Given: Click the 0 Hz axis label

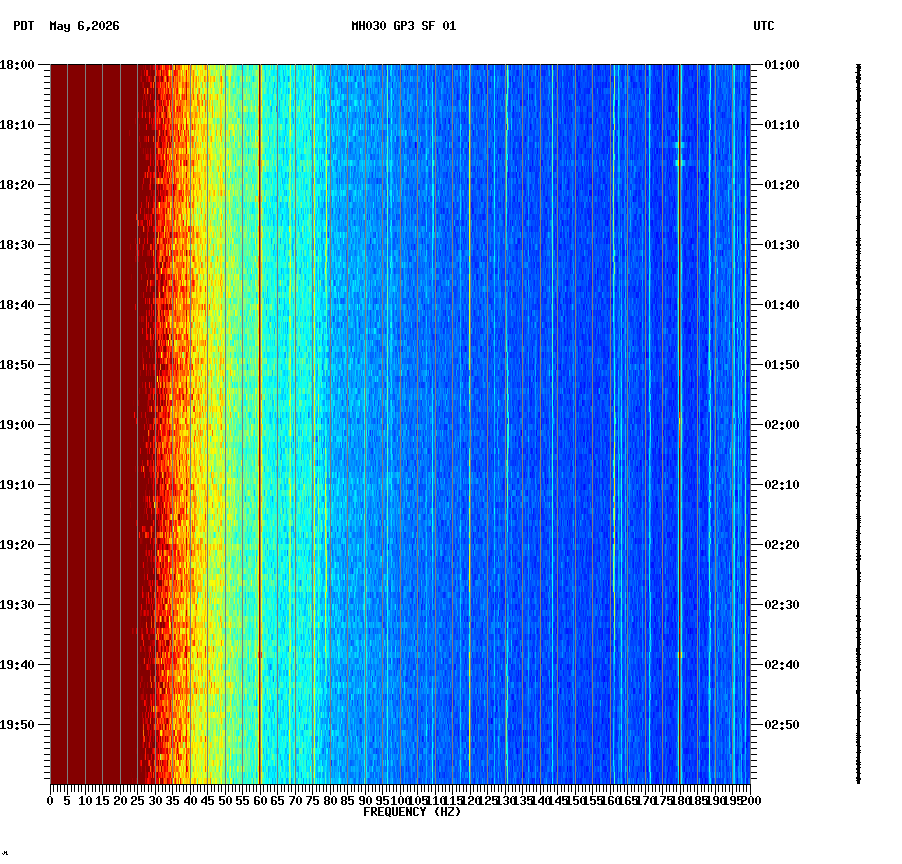Looking at the screenshot, I should pyautogui.click(x=51, y=801).
